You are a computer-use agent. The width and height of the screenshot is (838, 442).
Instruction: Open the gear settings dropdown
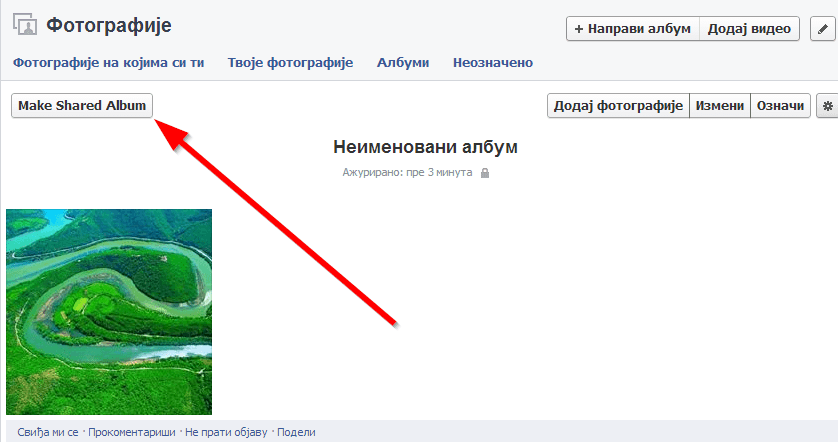(826, 106)
